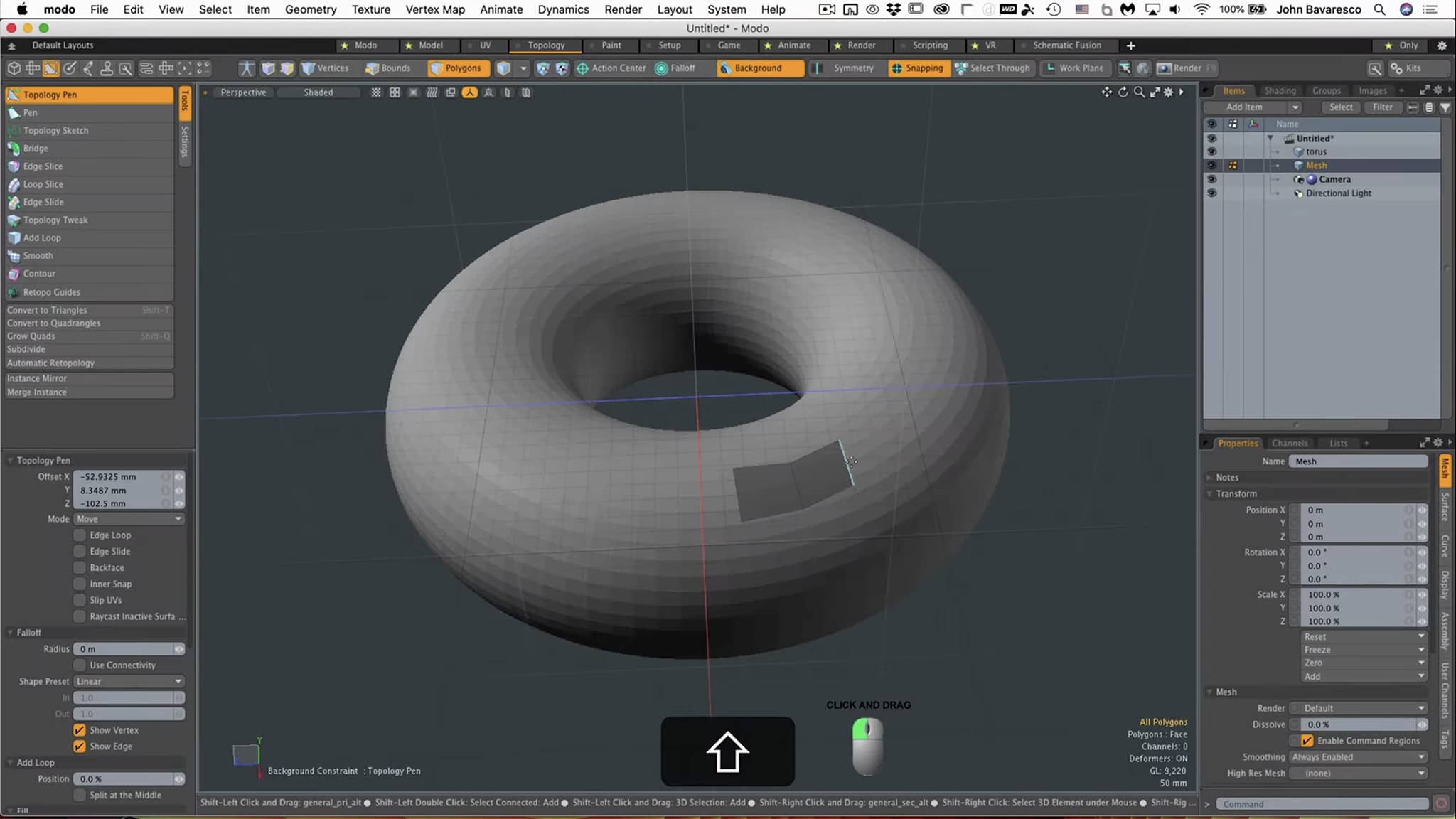
Task: Open the Mode dropdown set to Move
Action: pyautogui.click(x=129, y=519)
